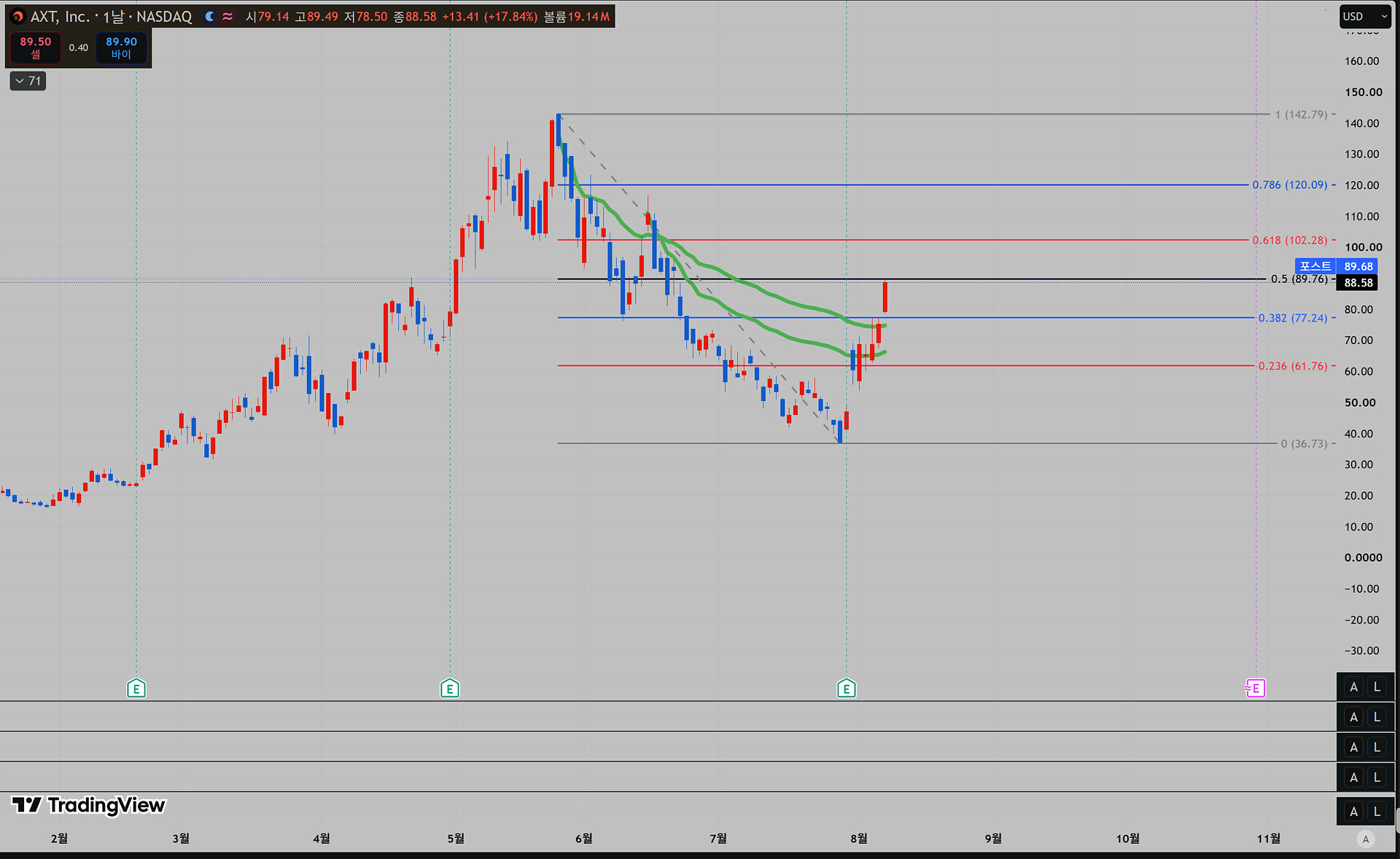Expand the collapsed indicator legend showing 71
Screen dimensions: 1400x859
28,81
